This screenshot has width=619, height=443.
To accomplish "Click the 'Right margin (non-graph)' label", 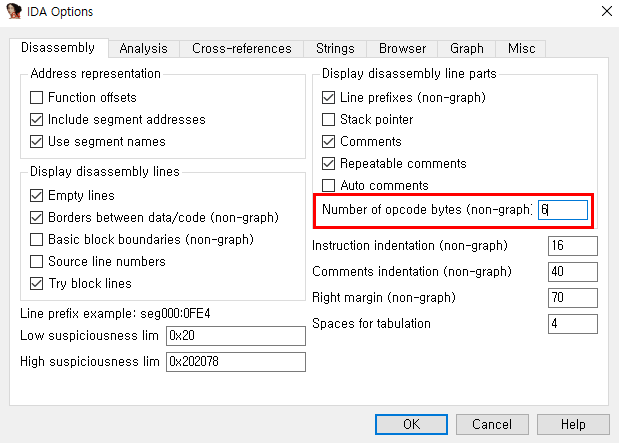I will pos(384,297).
